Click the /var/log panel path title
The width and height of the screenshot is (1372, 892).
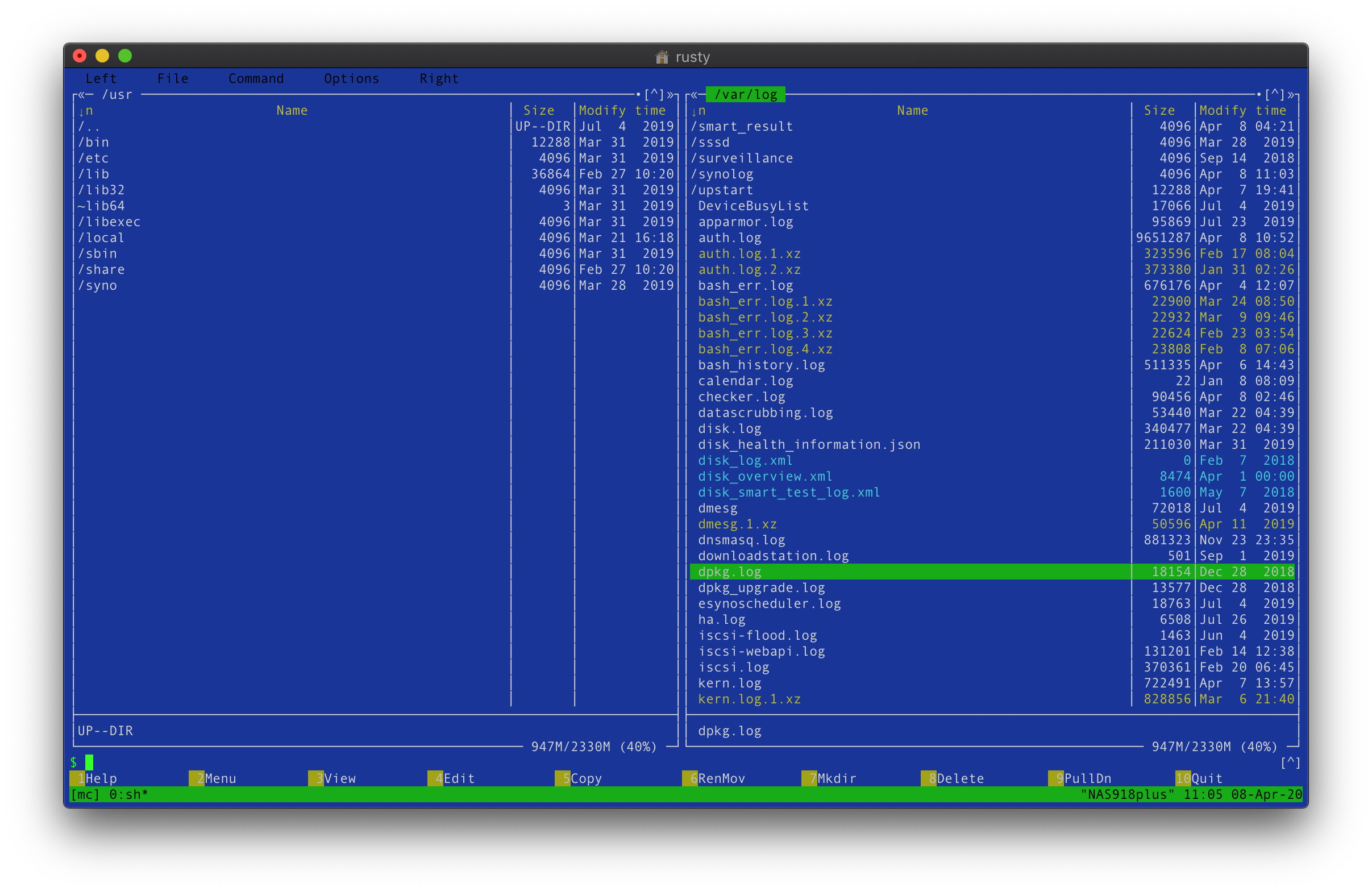click(745, 94)
